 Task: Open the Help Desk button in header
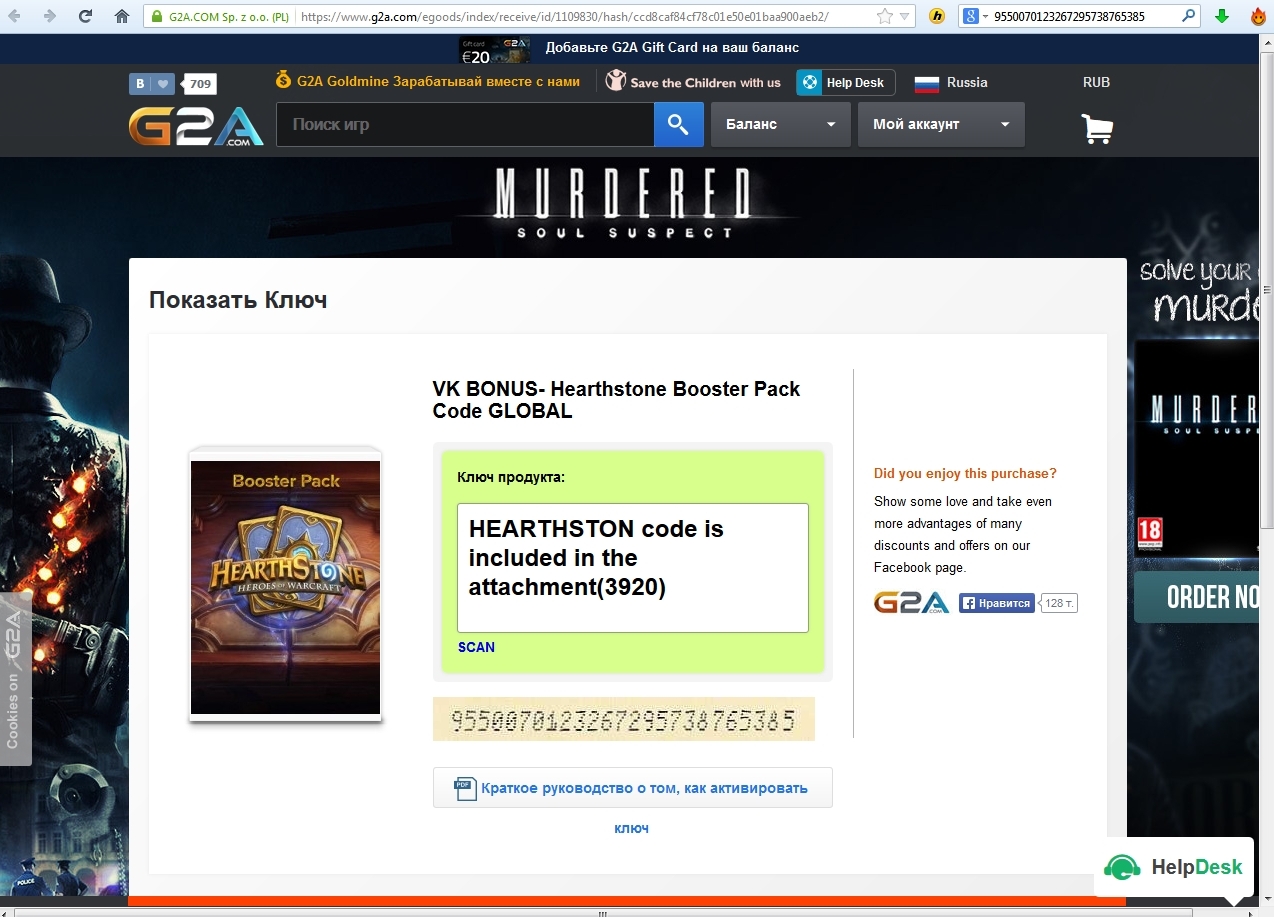(845, 83)
